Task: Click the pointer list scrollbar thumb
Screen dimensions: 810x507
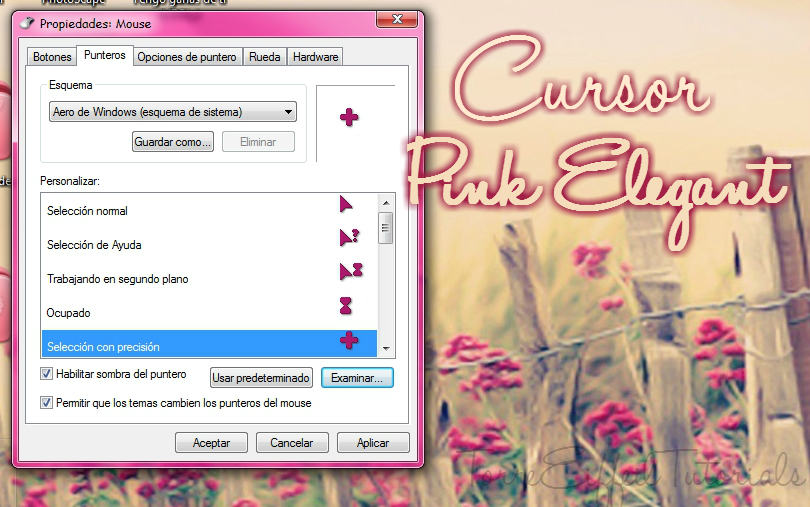Action: coord(385,228)
